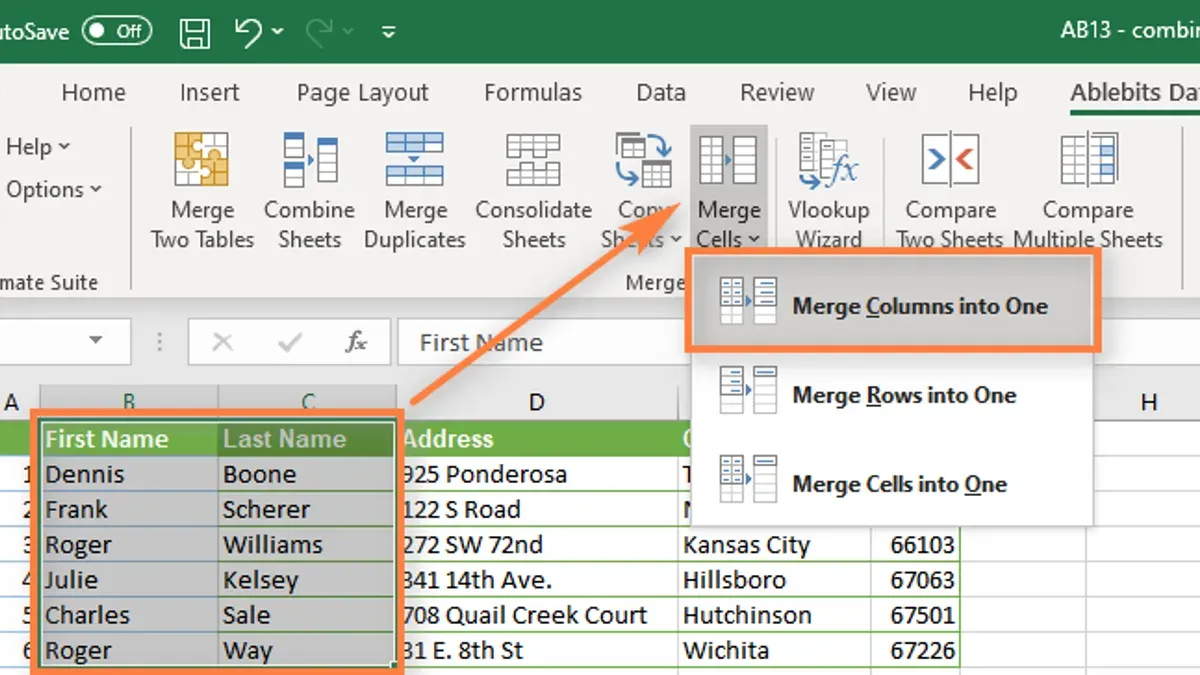Switch to the View tab

pos(890,93)
